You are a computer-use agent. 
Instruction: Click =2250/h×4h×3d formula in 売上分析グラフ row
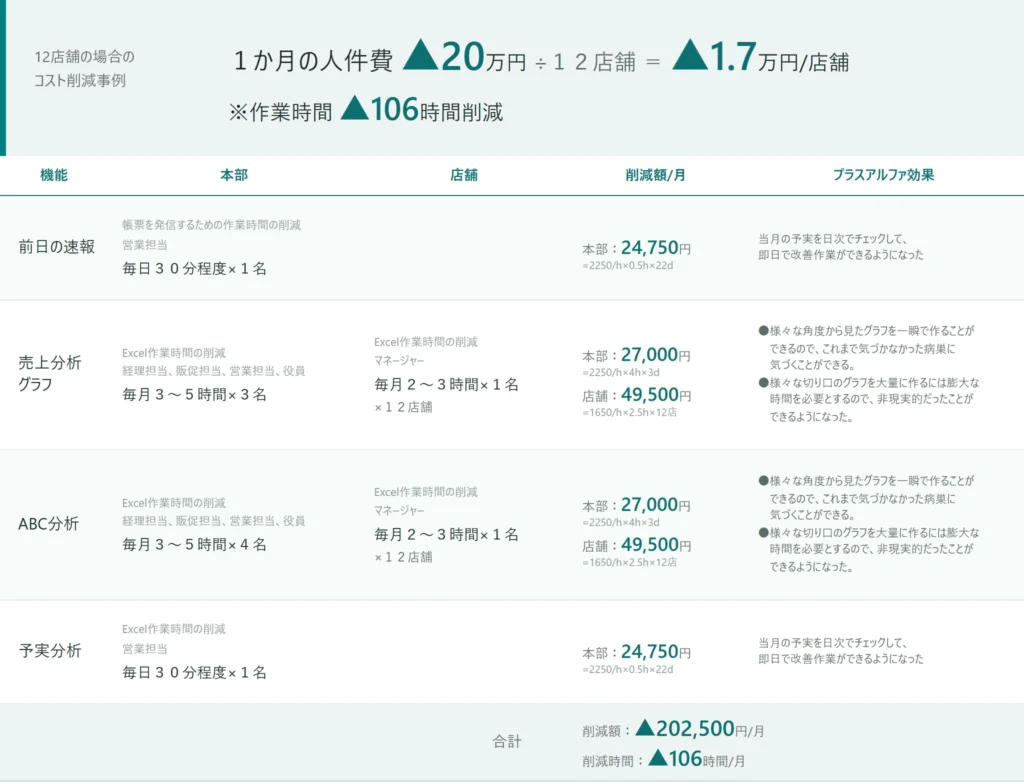(621, 372)
